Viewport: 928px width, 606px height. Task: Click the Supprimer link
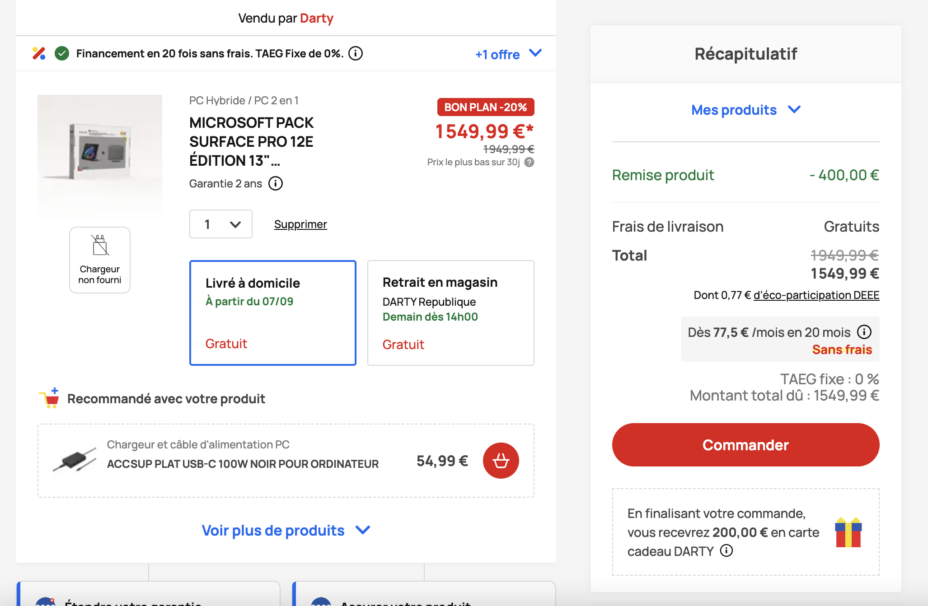[x=300, y=224]
